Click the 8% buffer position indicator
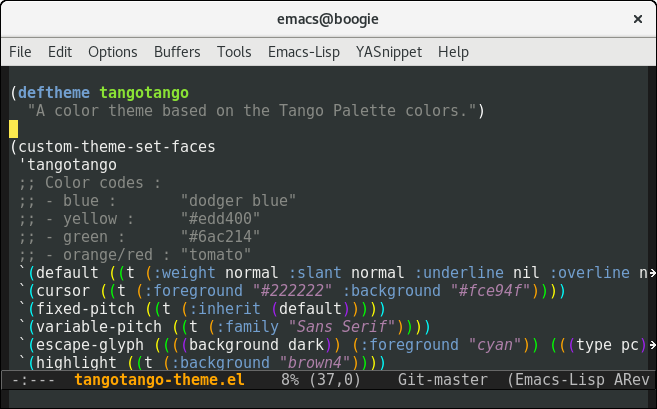Viewport: 657px width, 409px height. point(290,380)
